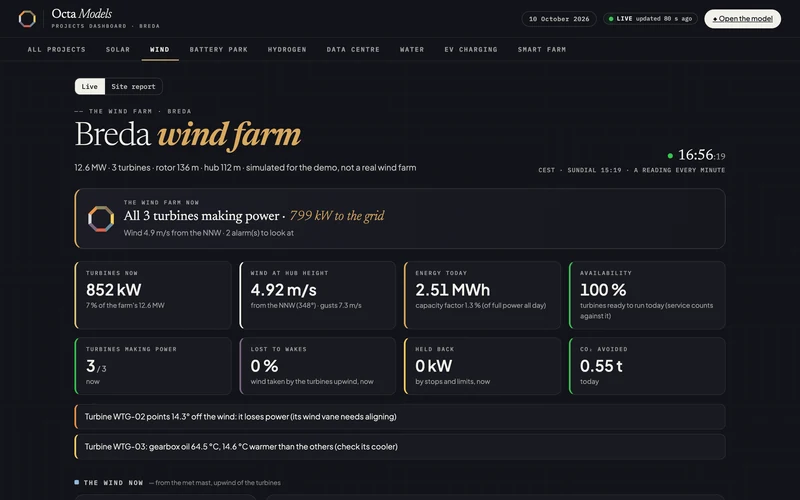Click 'All 3 turbines making power' headline

(201, 216)
